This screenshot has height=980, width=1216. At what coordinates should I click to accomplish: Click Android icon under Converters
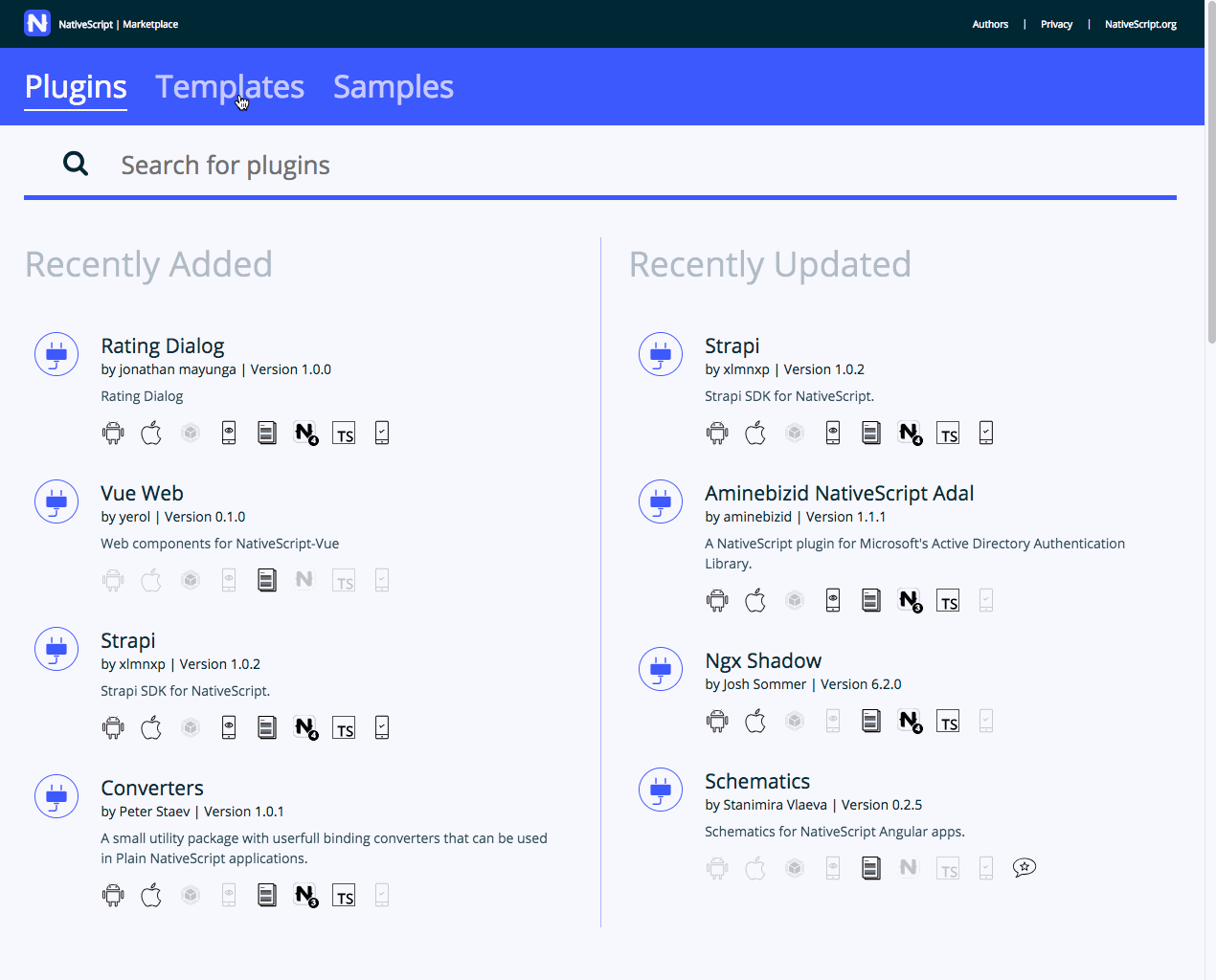(x=113, y=896)
